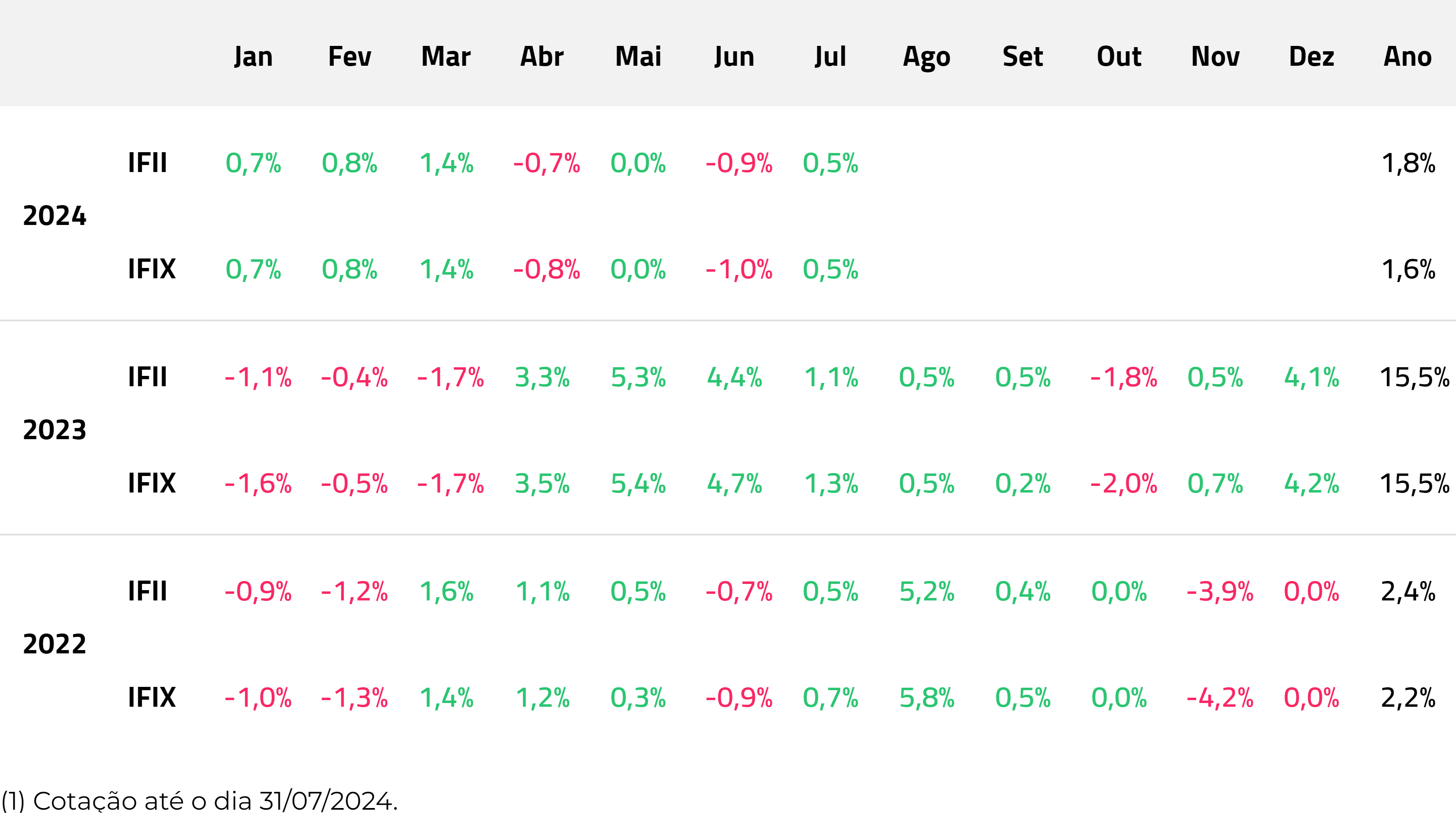Click the 2022 year row label
1456x813 pixels.
point(55,644)
